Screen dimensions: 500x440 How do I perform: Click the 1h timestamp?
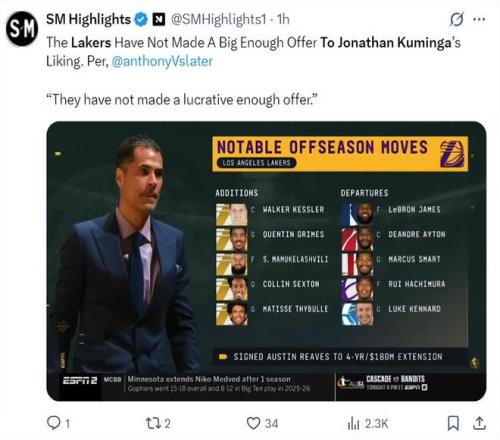(x=283, y=20)
